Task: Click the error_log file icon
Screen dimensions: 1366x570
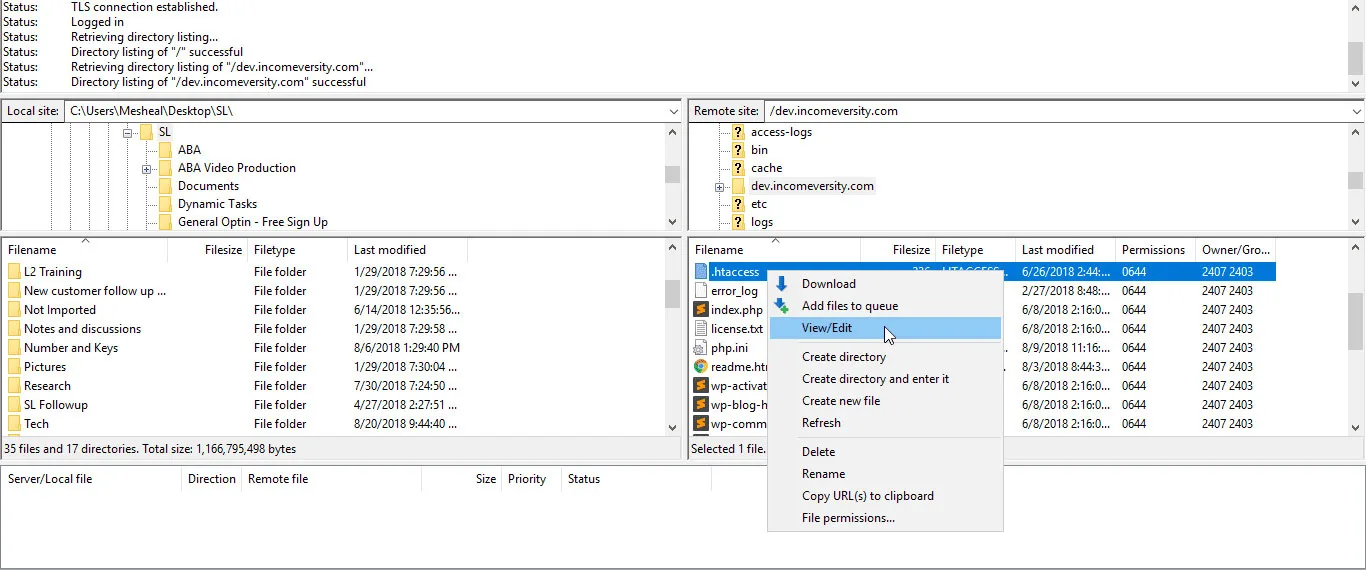Action: (701, 291)
